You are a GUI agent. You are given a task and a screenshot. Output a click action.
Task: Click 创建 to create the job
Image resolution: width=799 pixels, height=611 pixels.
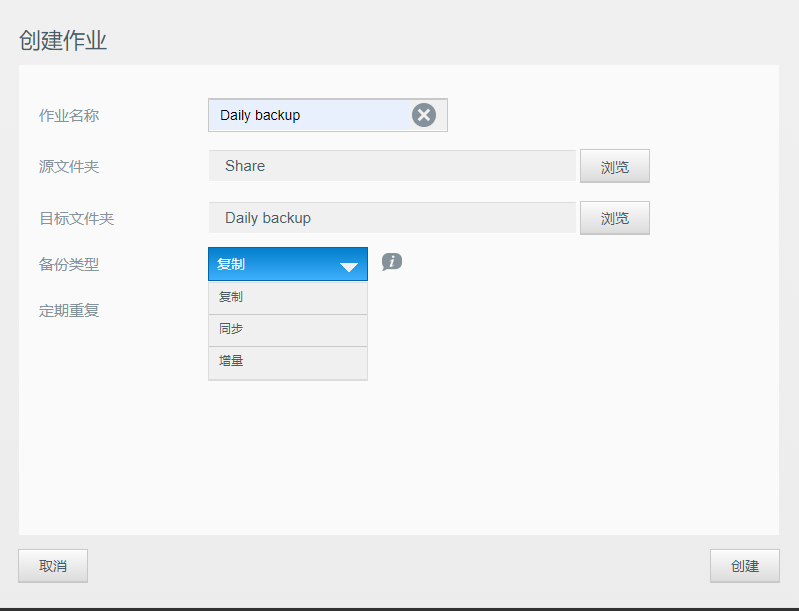(744, 566)
